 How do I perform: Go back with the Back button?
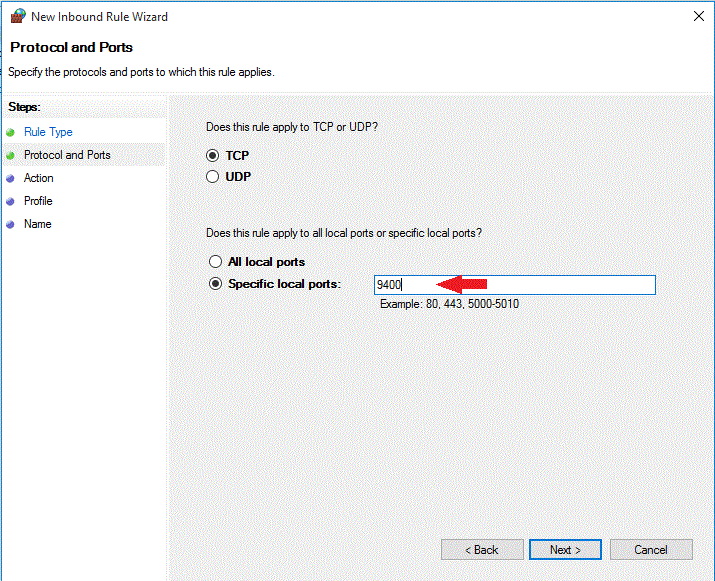click(x=482, y=550)
